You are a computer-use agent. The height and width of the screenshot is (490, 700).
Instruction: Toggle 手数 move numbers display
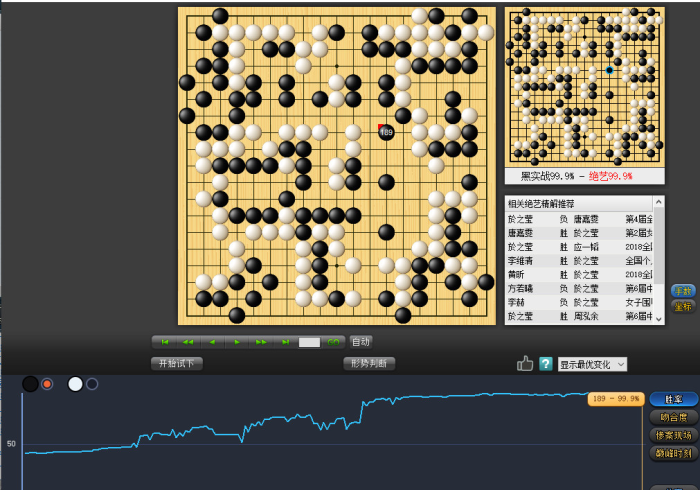[683, 291]
